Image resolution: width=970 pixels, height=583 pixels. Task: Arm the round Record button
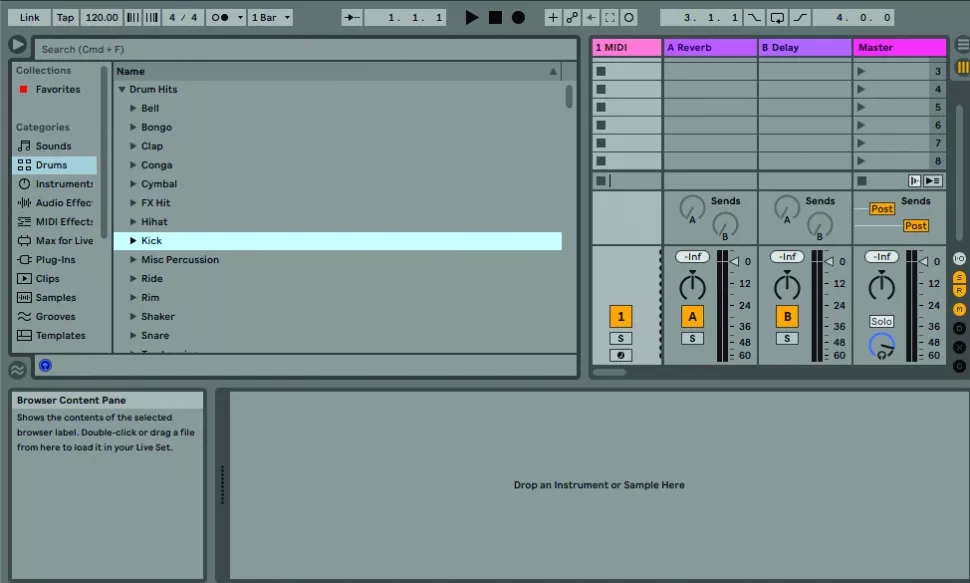518,17
